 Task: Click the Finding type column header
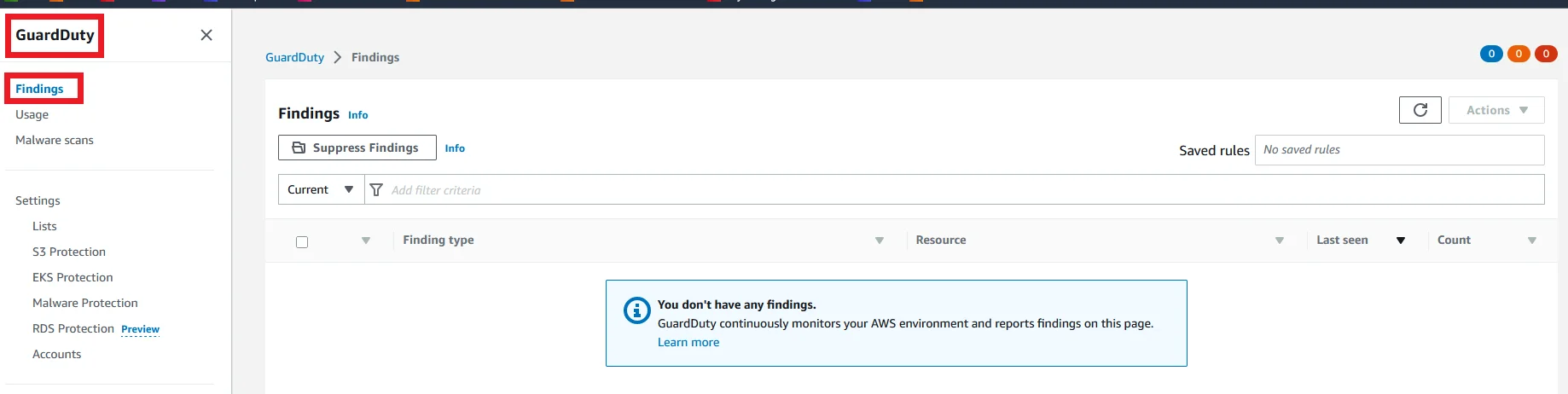438,240
